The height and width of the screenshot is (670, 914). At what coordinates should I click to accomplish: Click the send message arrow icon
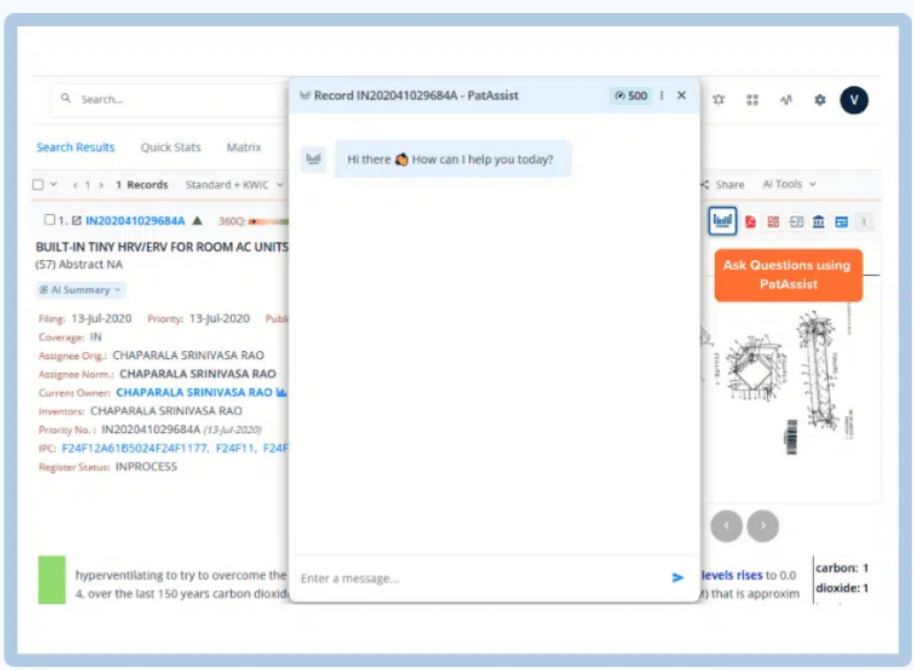pyautogui.click(x=677, y=578)
